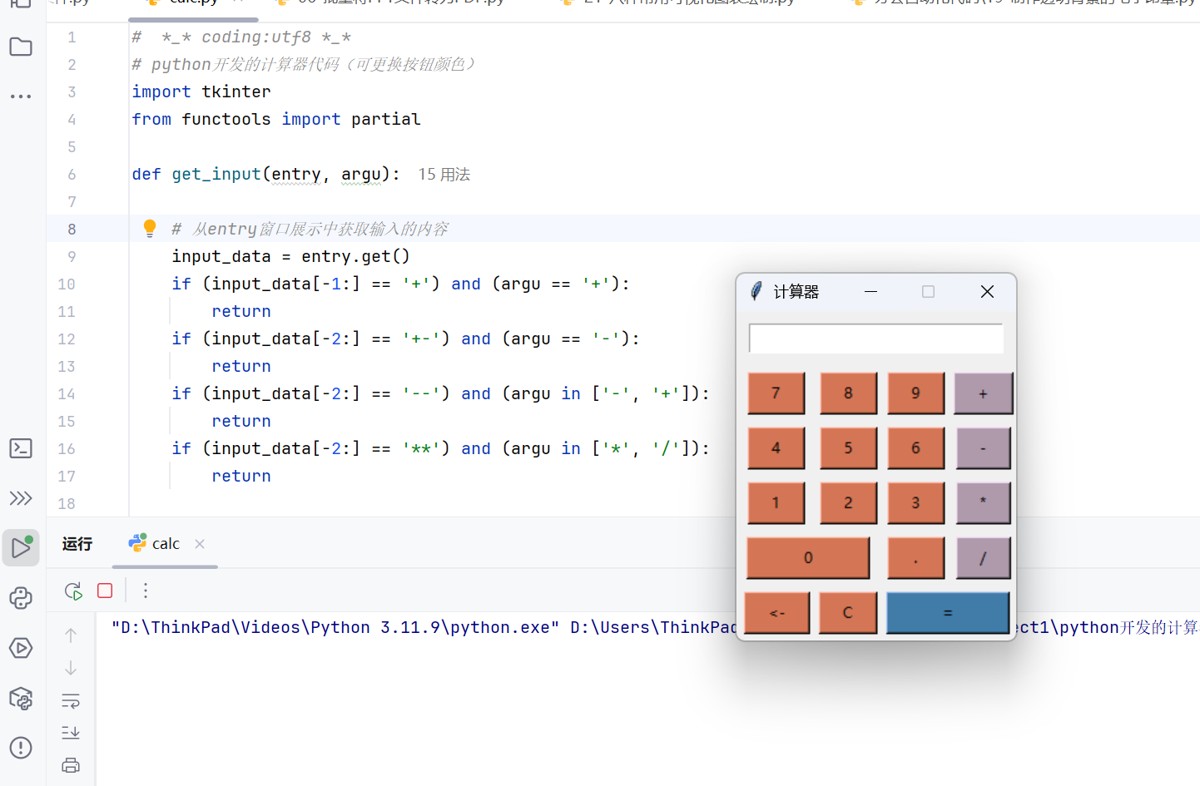Click the yellow lightbulb intention icon
Viewport: 1200px width, 786px height.
pos(150,229)
